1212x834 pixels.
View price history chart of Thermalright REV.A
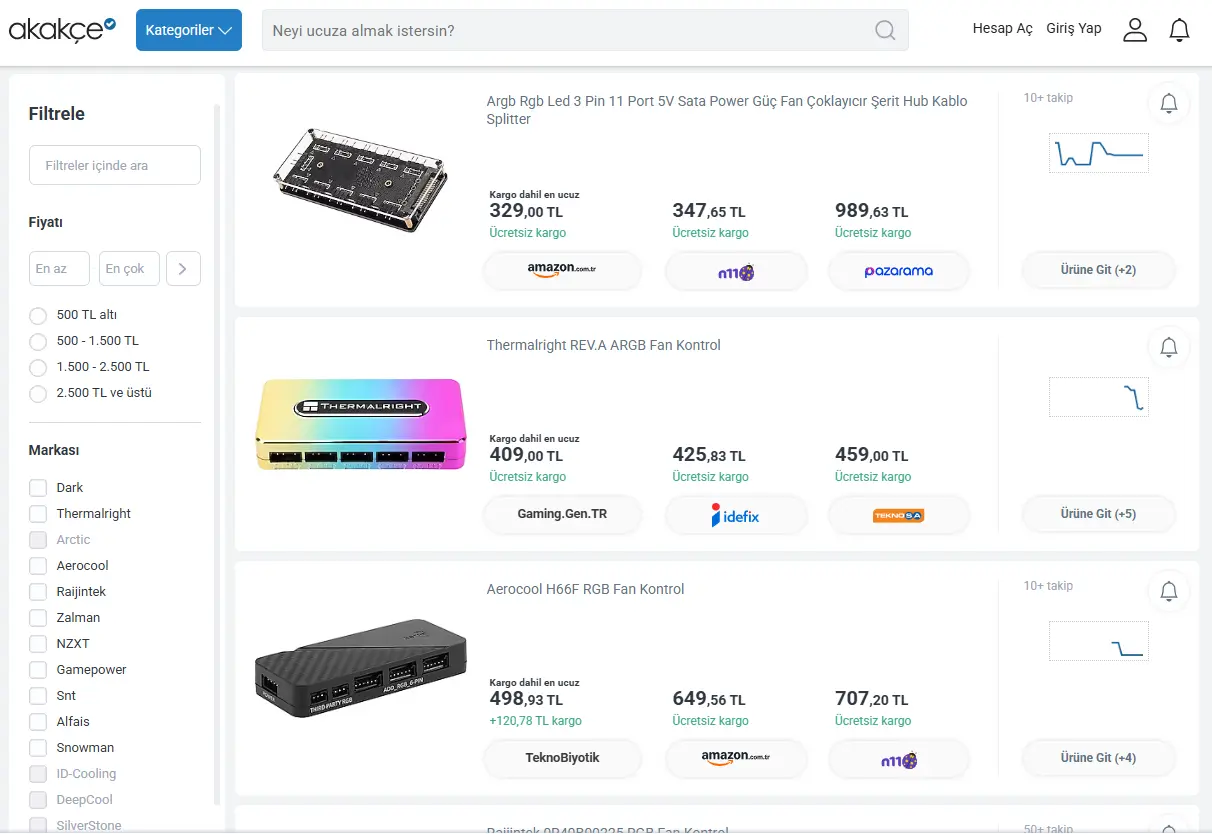point(1099,397)
